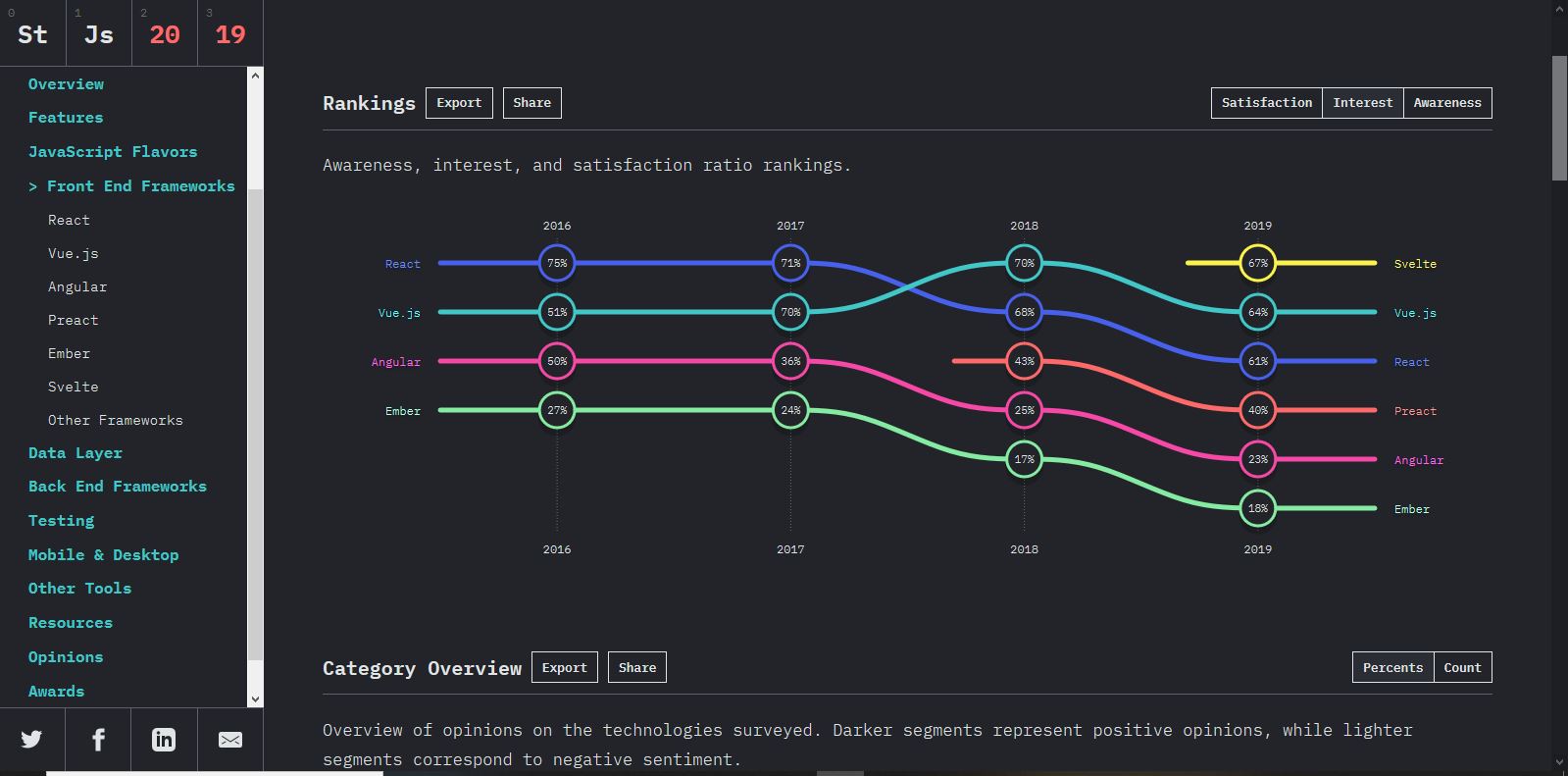
Task: Click the Angular label on chart left
Action: (396, 362)
